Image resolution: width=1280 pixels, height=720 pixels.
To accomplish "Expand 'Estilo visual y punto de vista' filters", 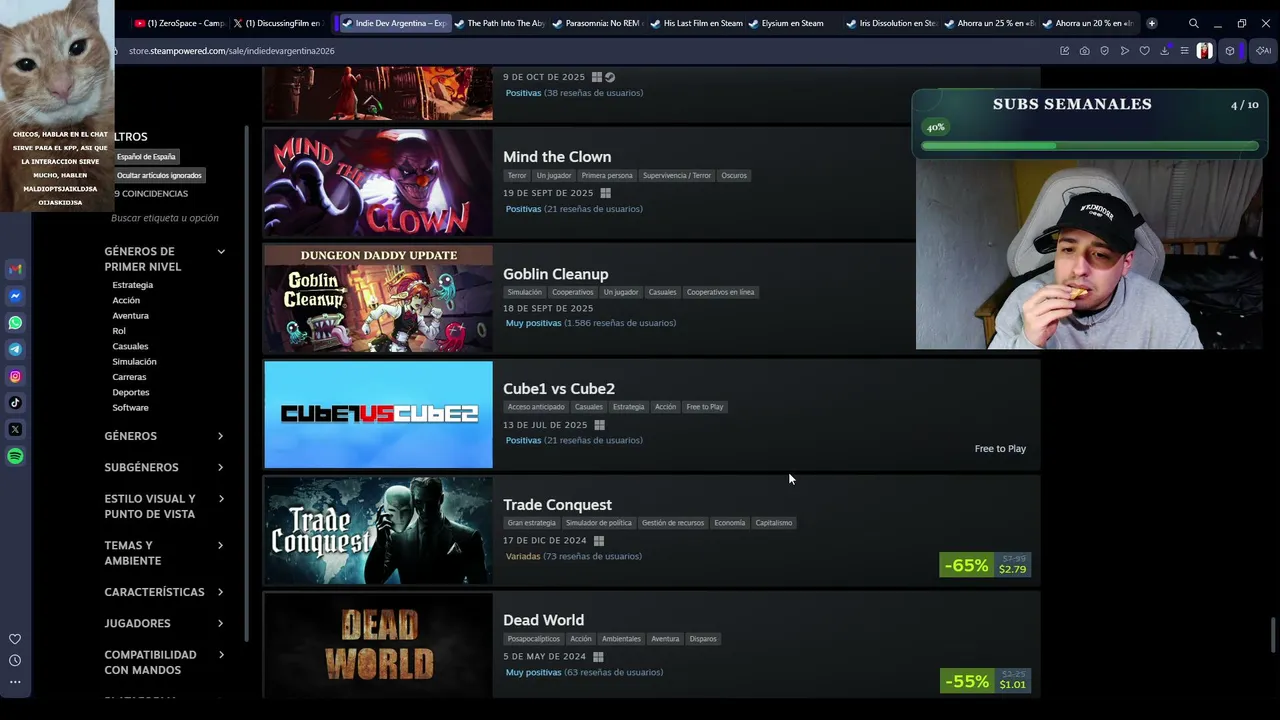I will (x=165, y=506).
